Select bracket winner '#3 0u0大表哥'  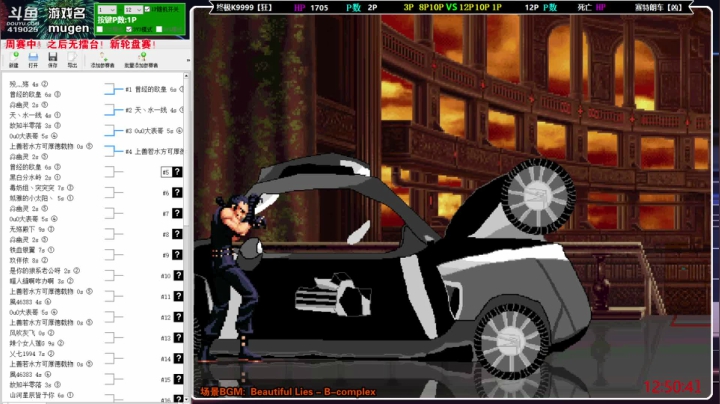[154, 131]
